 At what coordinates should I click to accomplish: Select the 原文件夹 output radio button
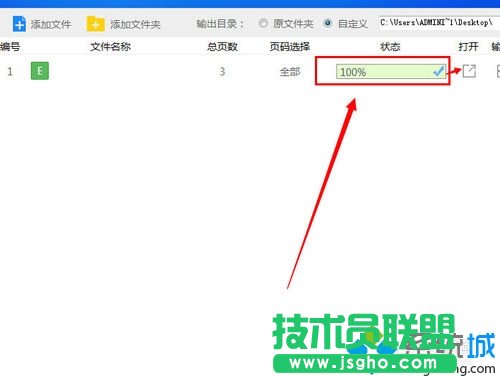pos(263,23)
